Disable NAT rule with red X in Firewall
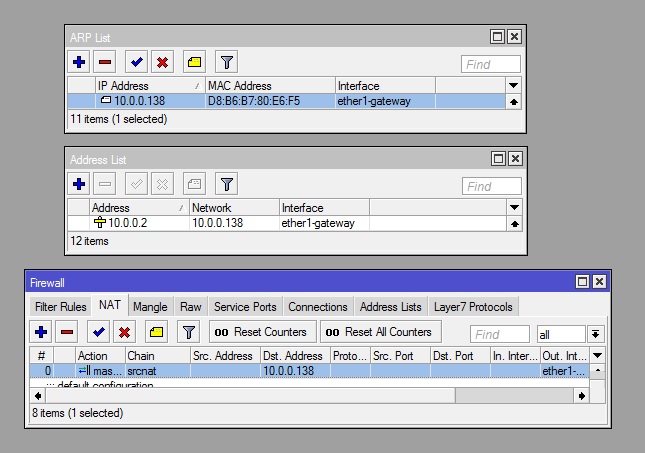The height and width of the screenshot is (453, 645). tap(125, 332)
